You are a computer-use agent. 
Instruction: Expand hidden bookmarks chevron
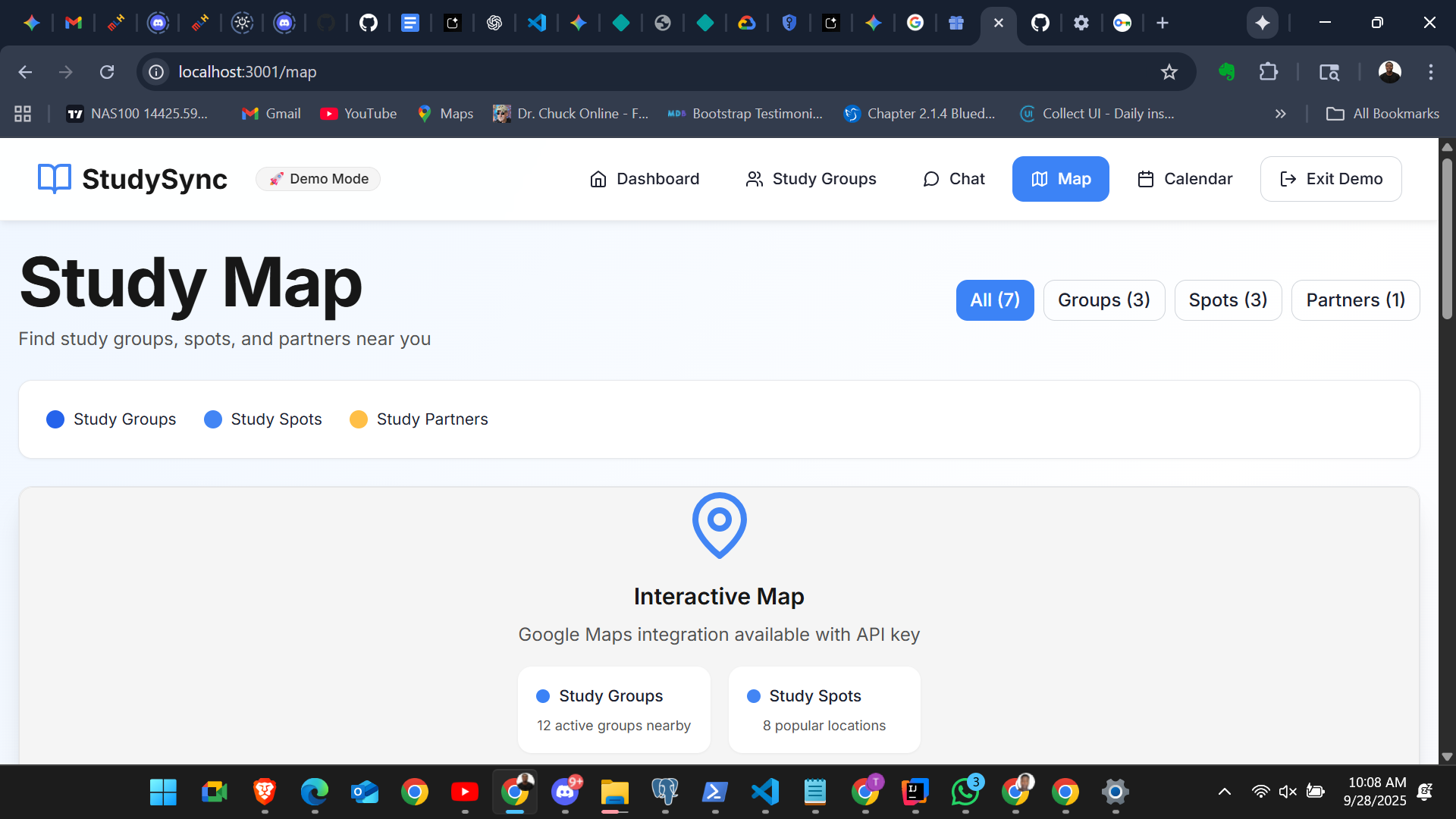coord(1280,114)
